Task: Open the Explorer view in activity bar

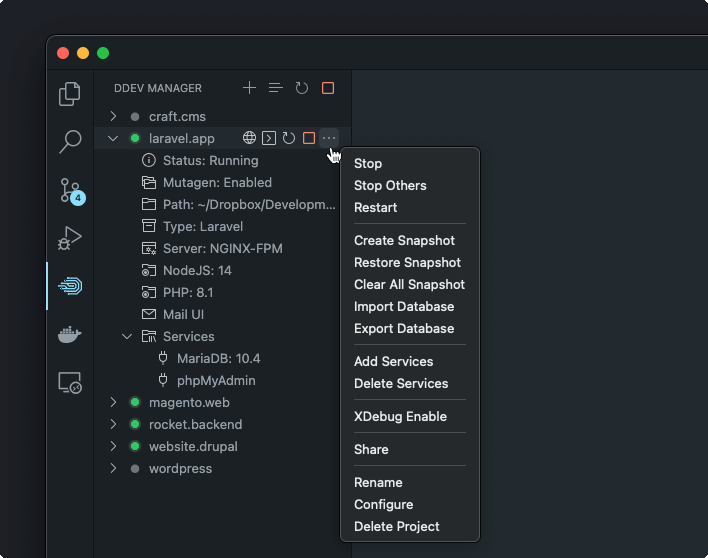Action: pyautogui.click(x=70, y=93)
